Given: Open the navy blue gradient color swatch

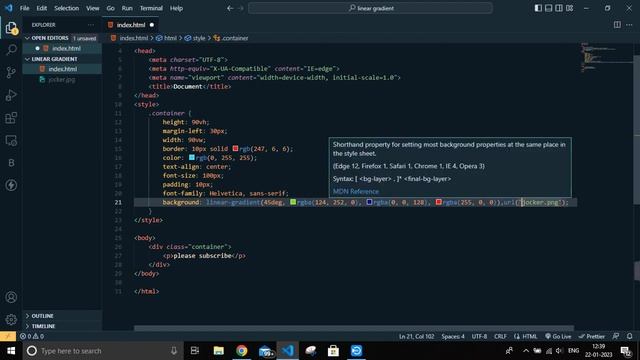Looking at the screenshot, I should pos(369,202).
